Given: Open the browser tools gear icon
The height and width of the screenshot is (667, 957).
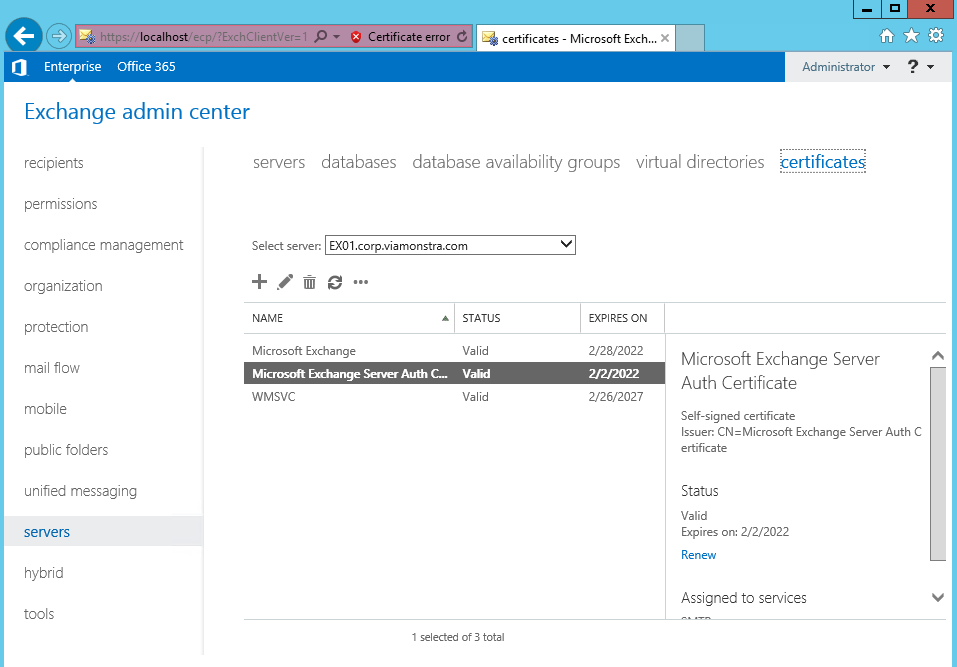Looking at the screenshot, I should pos(936,36).
